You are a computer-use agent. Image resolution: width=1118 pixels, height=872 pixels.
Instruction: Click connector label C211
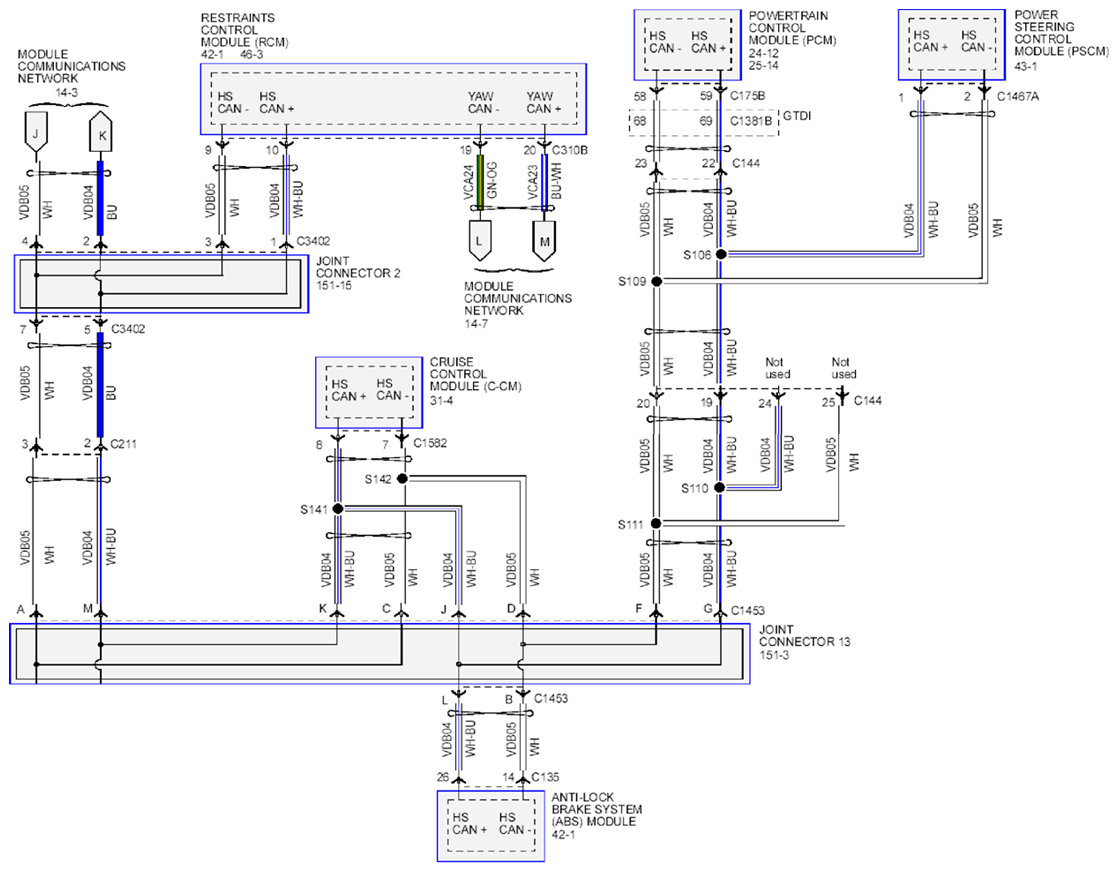tap(123, 444)
